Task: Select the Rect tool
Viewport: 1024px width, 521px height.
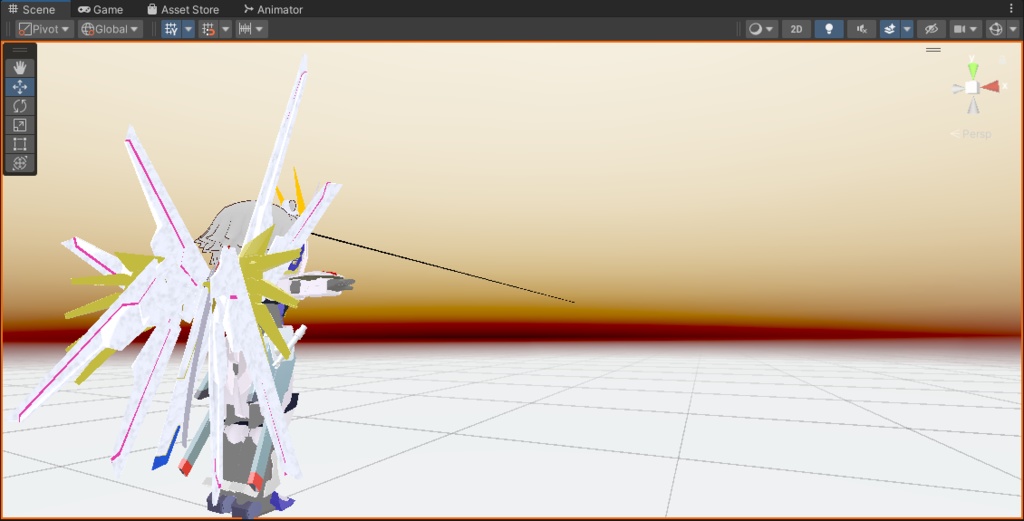Action: pyautogui.click(x=20, y=144)
